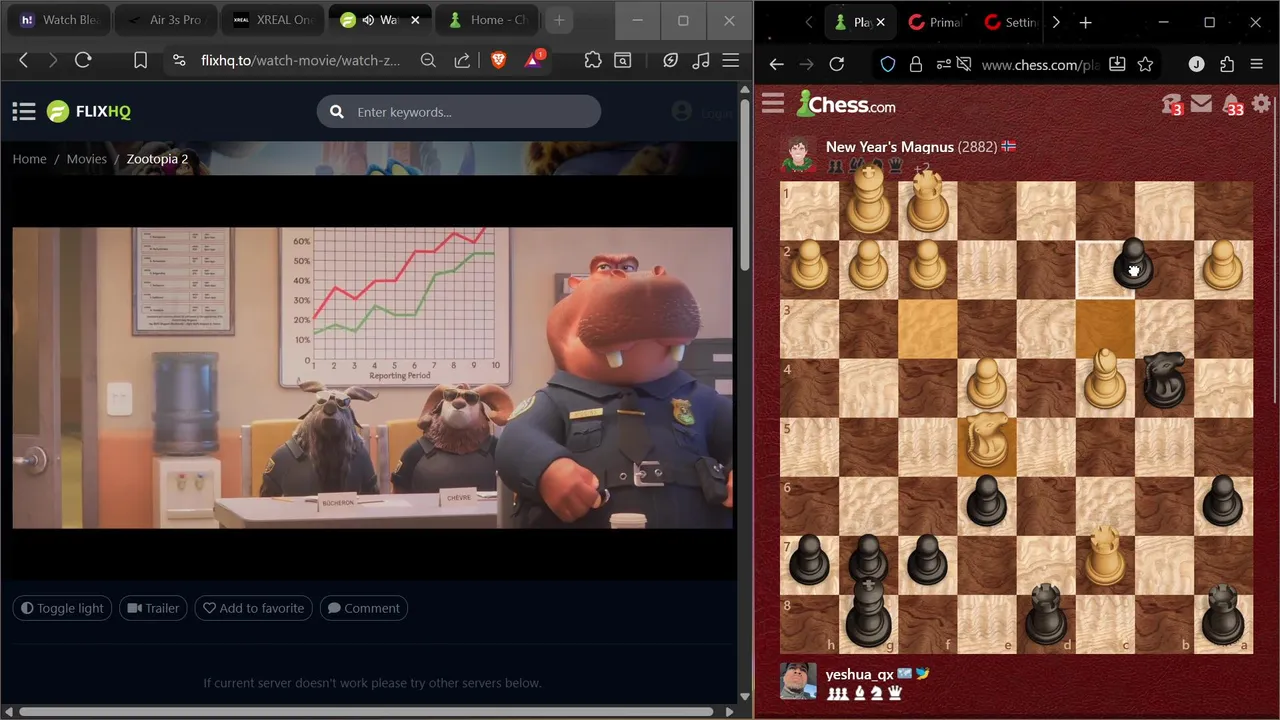Image resolution: width=1280 pixels, height=720 pixels.
Task: Mute the audio on the playing FlixHQ tab
Action: 368,20
